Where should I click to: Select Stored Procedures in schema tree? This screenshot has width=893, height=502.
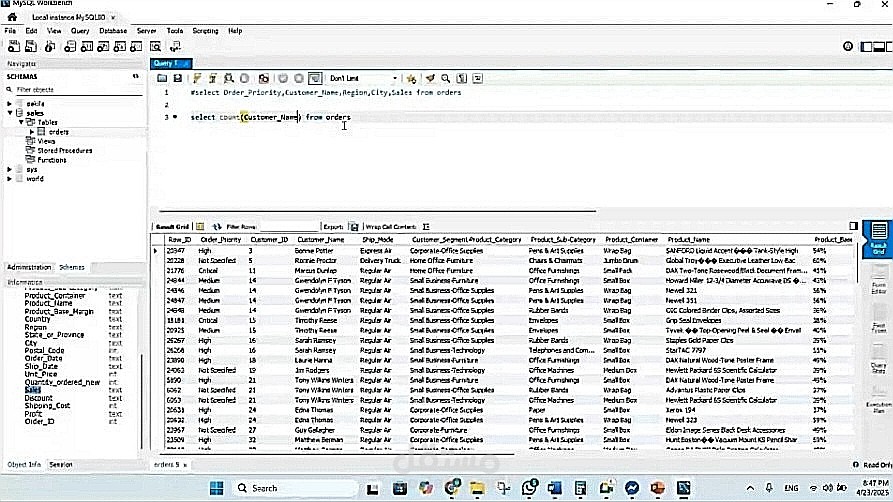point(64,150)
